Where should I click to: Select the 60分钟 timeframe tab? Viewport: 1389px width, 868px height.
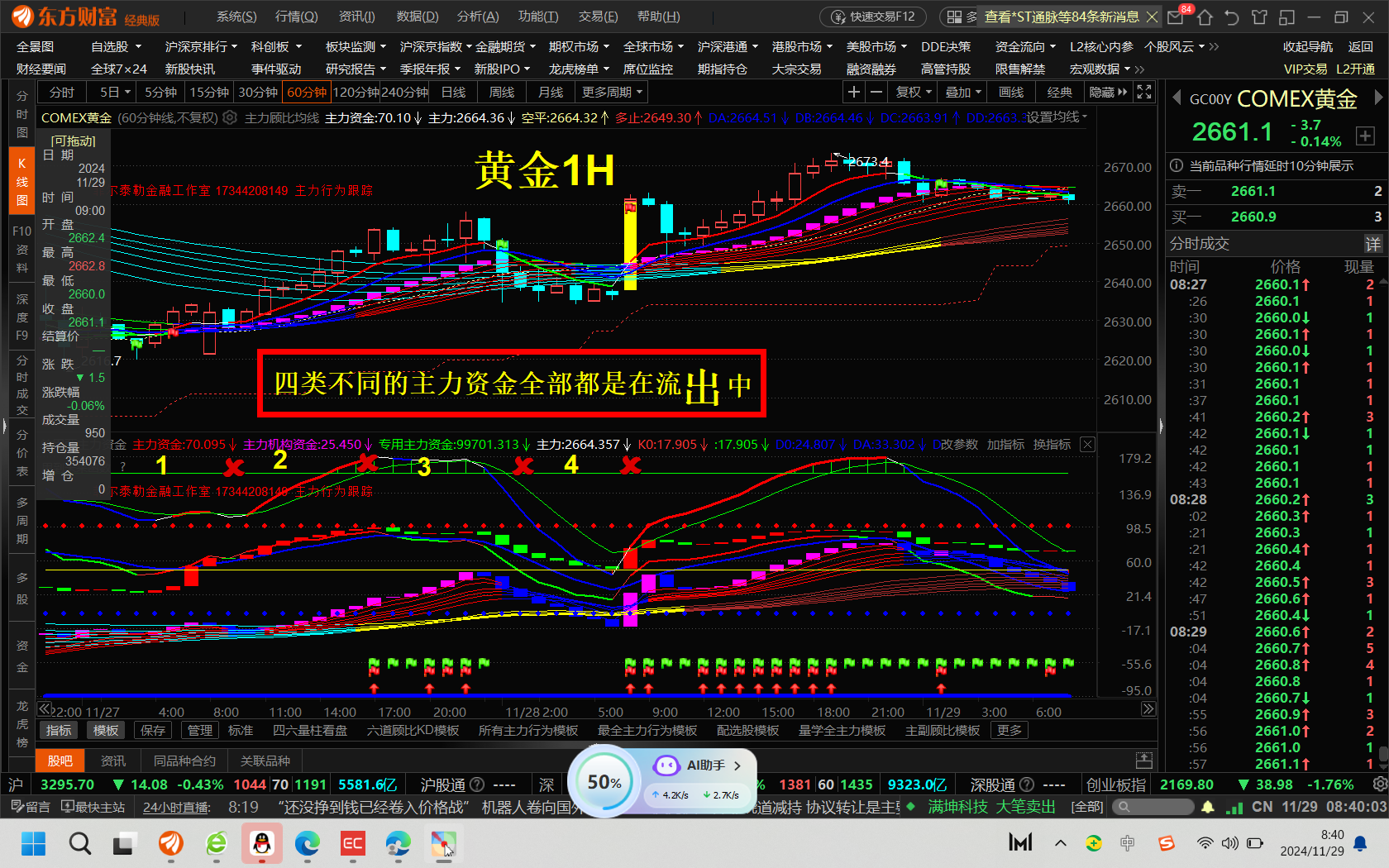click(307, 92)
